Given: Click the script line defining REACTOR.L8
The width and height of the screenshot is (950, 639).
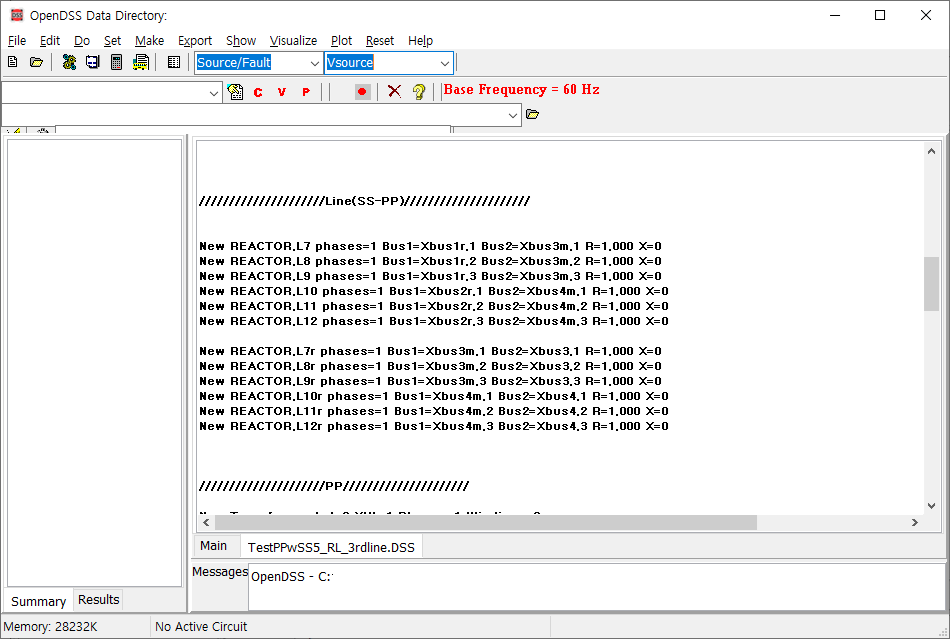Looking at the screenshot, I should pos(430,261).
